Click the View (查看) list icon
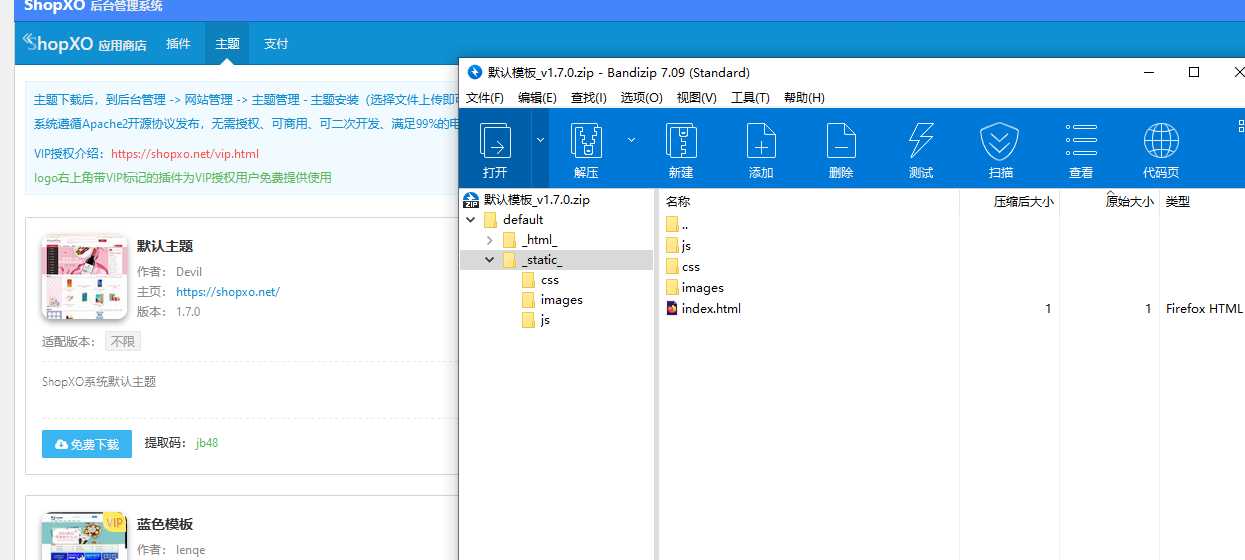The width and height of the screenshot is (1245, 560). tap(1081, 148)
